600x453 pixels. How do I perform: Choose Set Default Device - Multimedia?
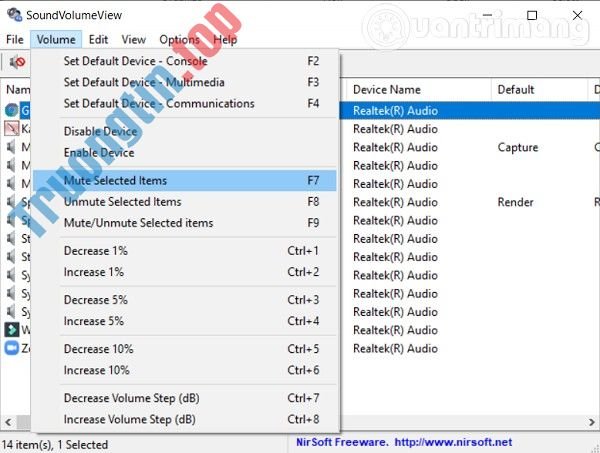tap(185, 82)
